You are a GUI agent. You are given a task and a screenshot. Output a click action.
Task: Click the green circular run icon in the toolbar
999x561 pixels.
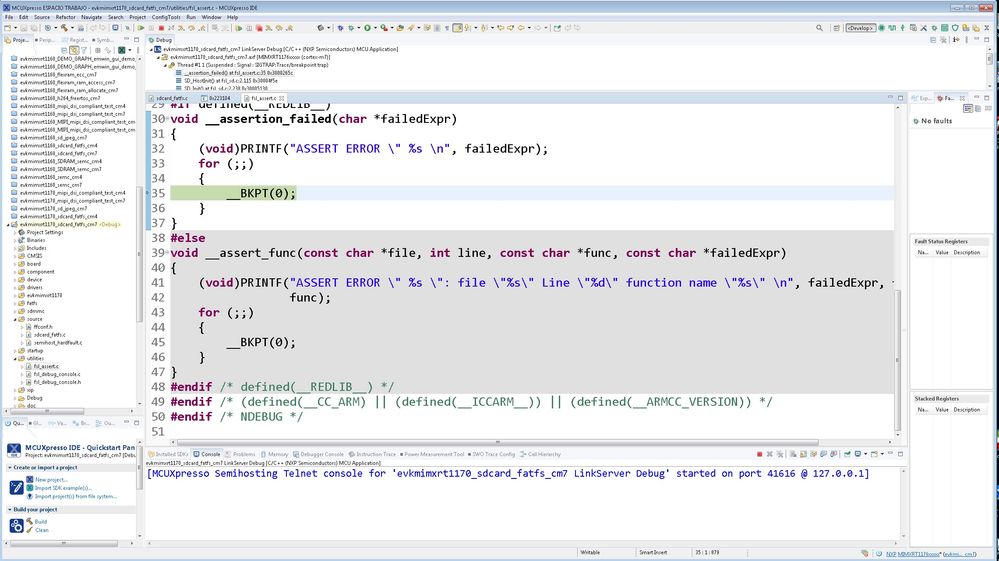[x=367, y=28]
